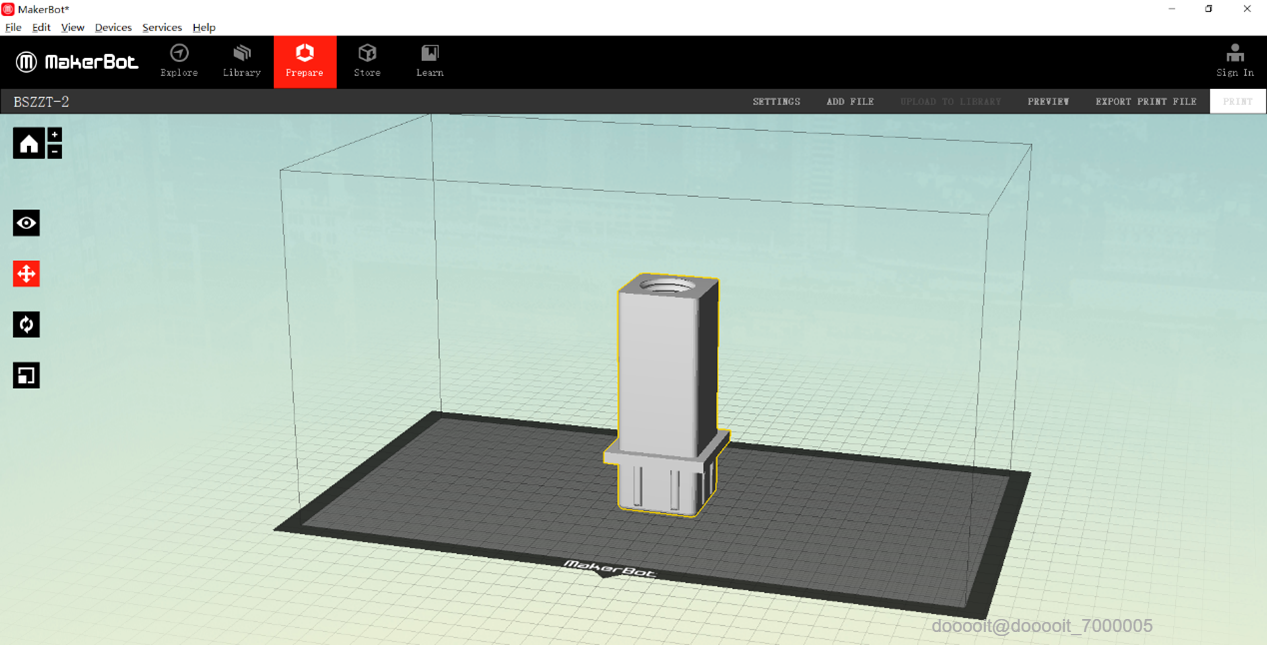Go to the Store tab
Image resolution: width=1267 pixels, height=645 pixels.
click(367, 61)
